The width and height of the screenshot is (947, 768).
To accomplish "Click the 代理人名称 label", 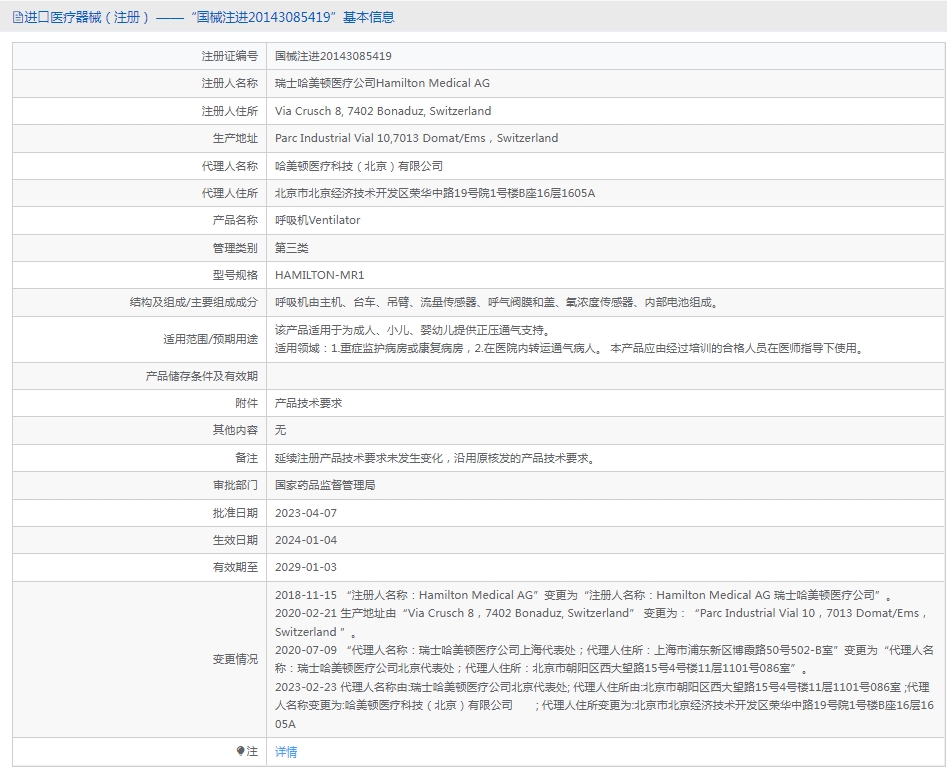I will tap(230, 166).
